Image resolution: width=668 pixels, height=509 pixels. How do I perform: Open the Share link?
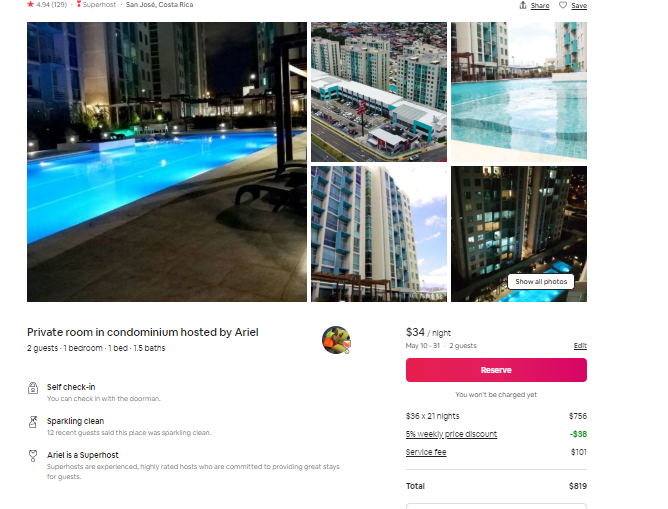pos(540,6)
